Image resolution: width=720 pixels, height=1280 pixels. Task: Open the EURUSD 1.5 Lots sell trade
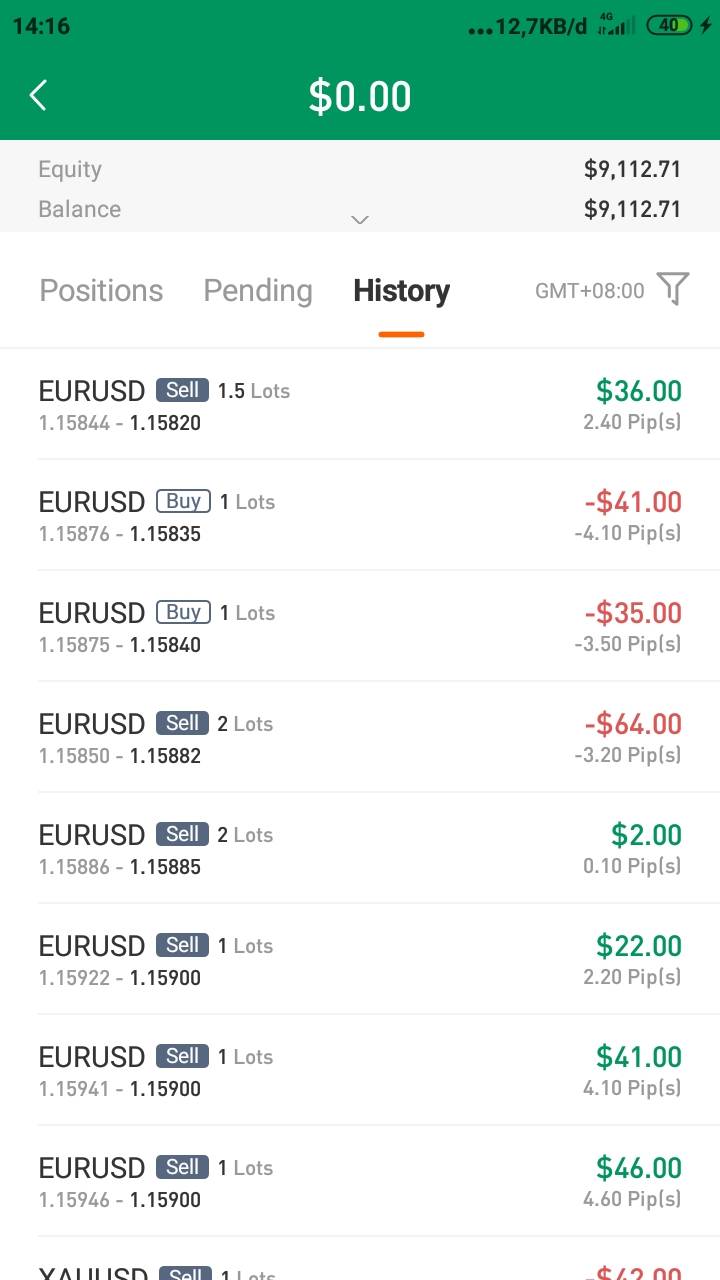[x=360, y=404]
